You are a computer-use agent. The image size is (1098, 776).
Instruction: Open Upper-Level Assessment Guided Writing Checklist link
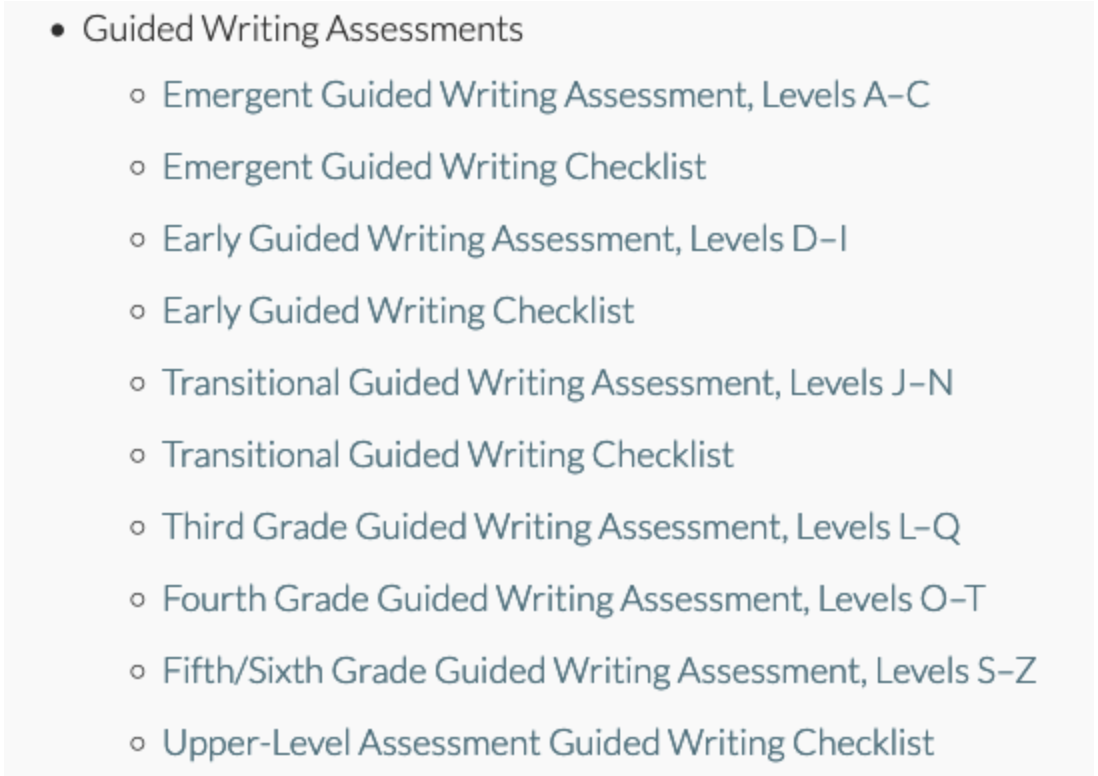click(x=548, y=744)
